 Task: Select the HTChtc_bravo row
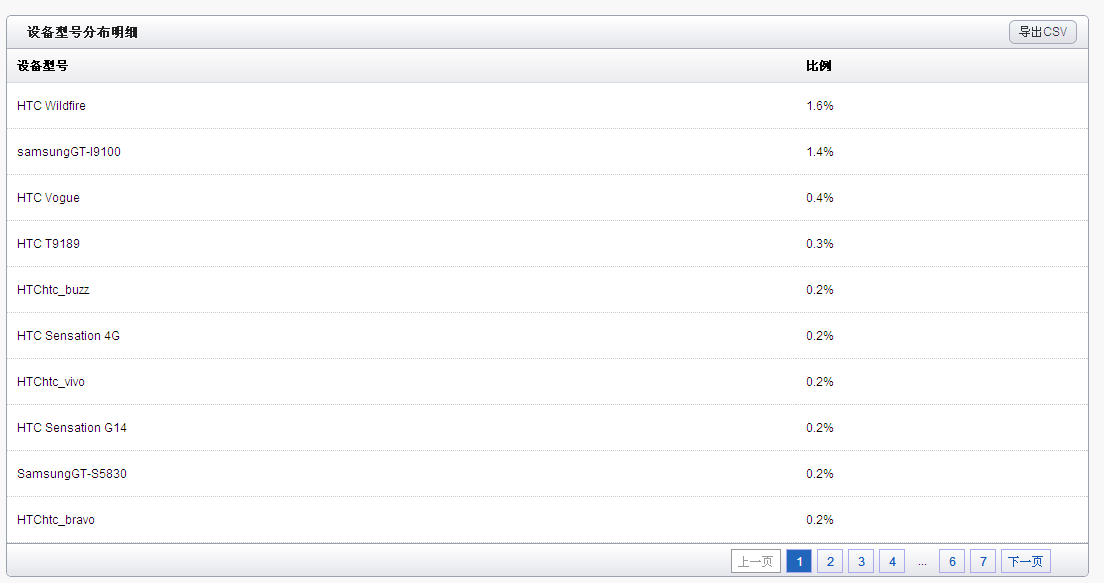pyautogui.click(x=547, y=520)
